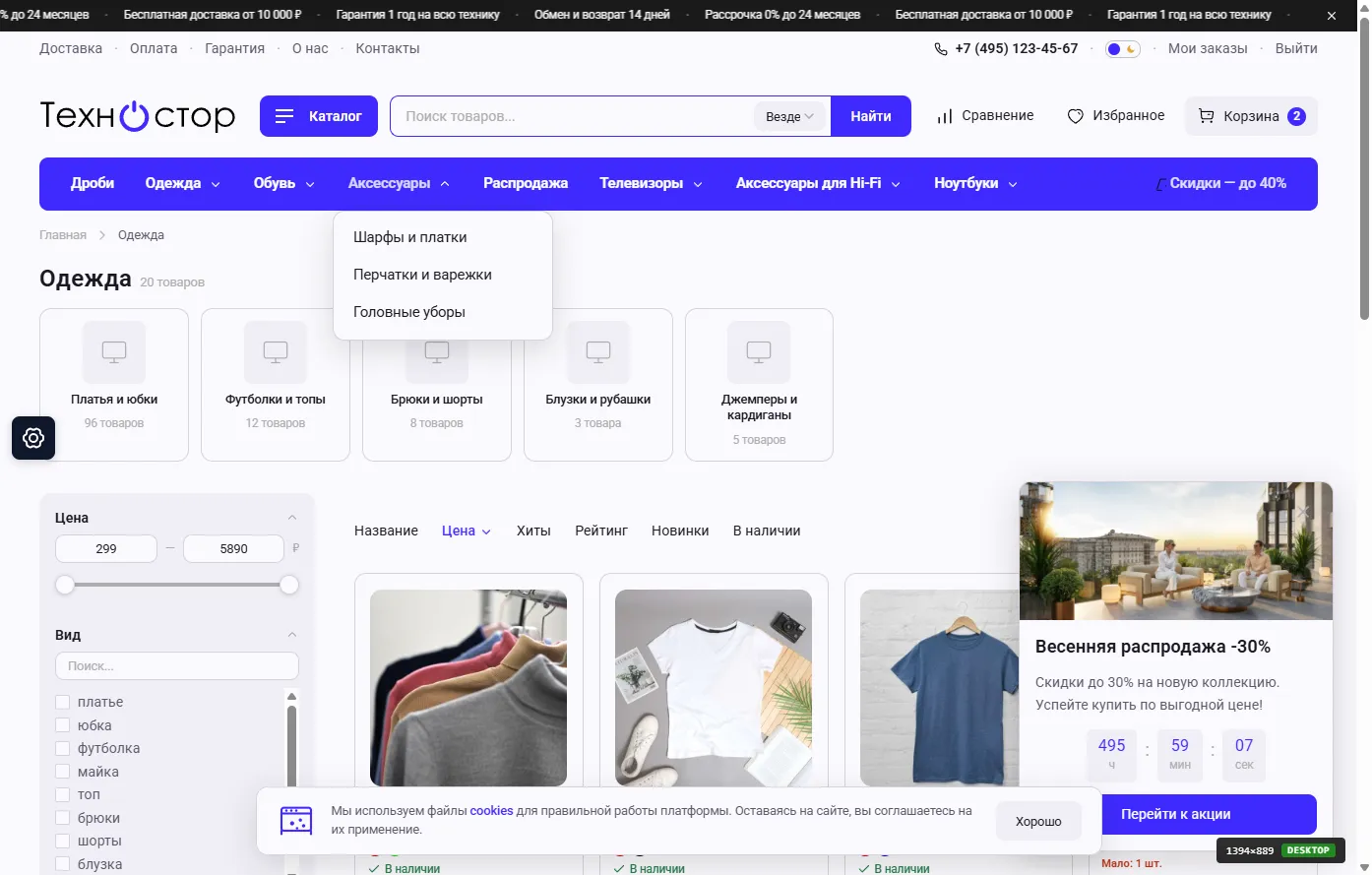Click the ТехноСтор logo
Viewport: 1372px width, 875px height.
click(x=138, y=116)
